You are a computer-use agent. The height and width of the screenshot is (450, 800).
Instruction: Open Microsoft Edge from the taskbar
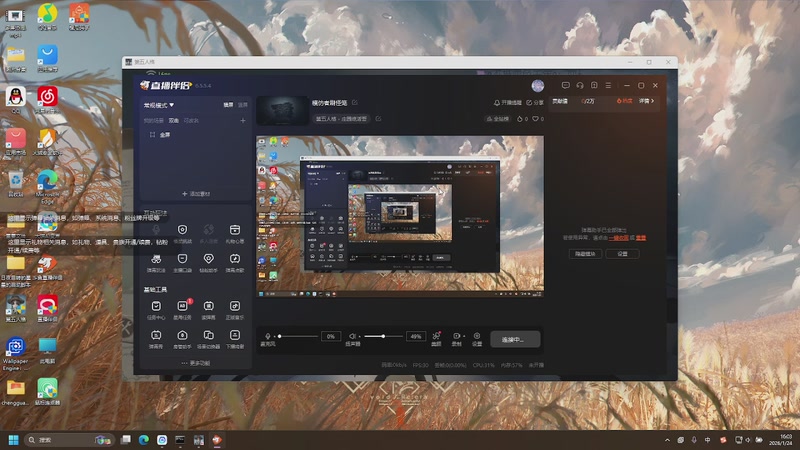(144, 440)
